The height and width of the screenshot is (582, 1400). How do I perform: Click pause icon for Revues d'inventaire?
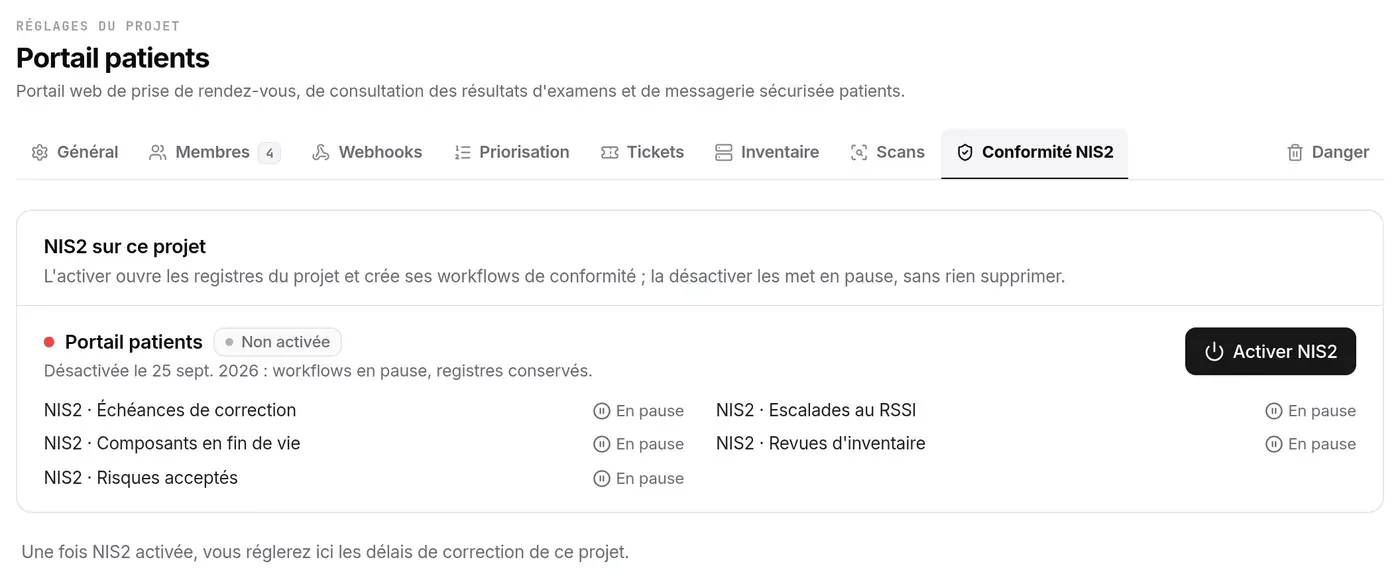click(1274, 444)
